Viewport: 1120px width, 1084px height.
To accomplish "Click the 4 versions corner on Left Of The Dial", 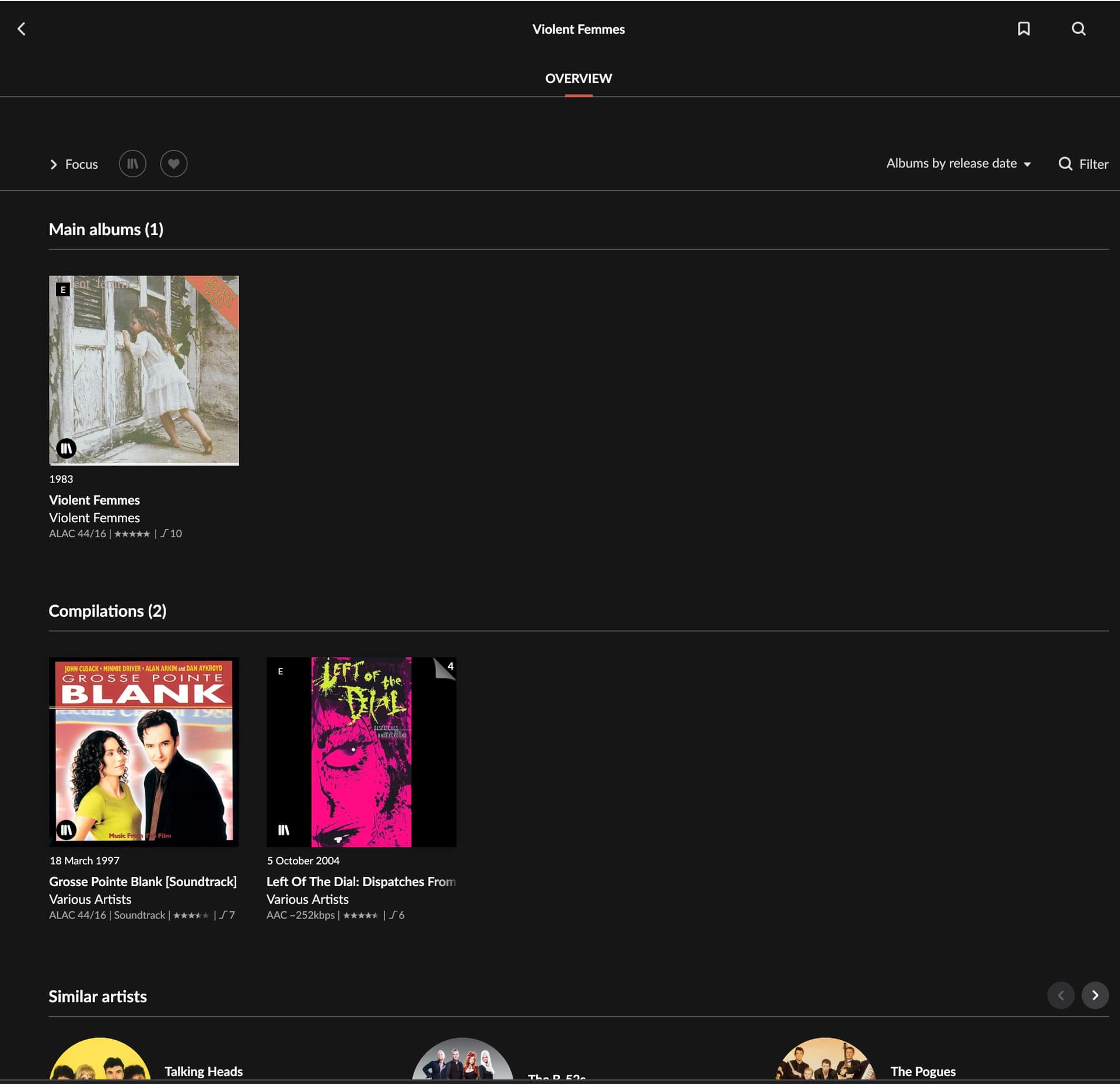I will [446, 668].
